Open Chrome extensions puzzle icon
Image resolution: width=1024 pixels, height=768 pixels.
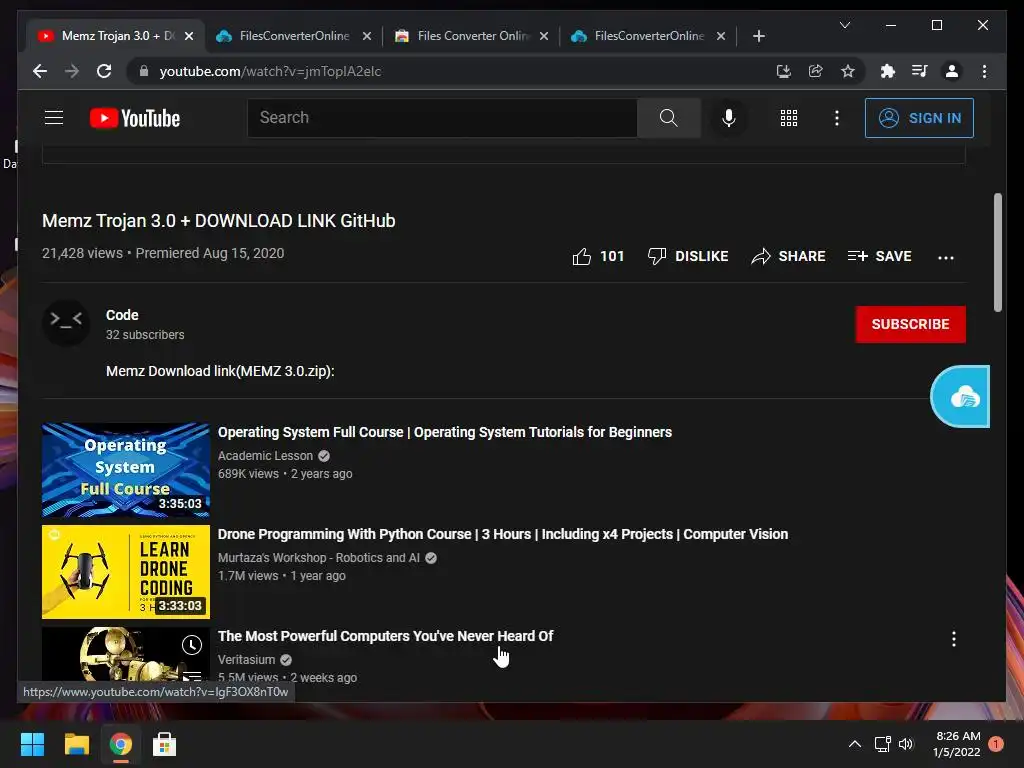pyautogui.click(x=887, y=71)
